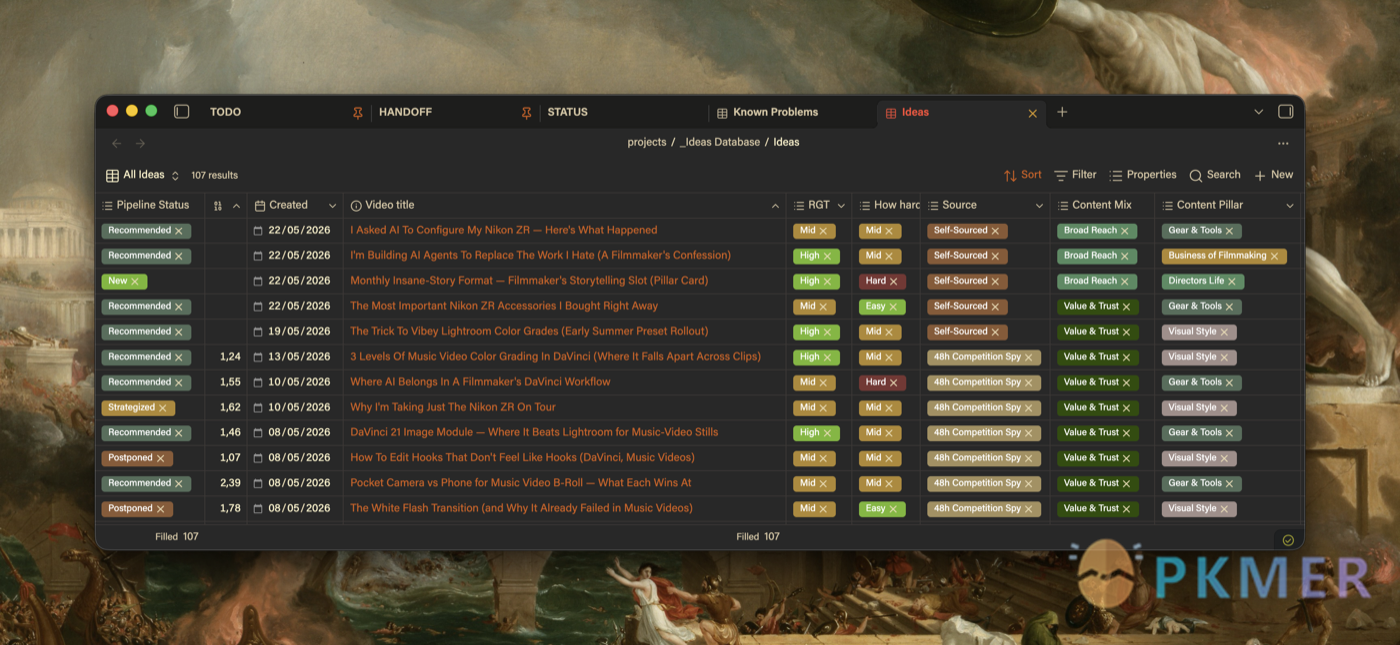
Task: Close the Ideas tab
Action: point(1033,113)
